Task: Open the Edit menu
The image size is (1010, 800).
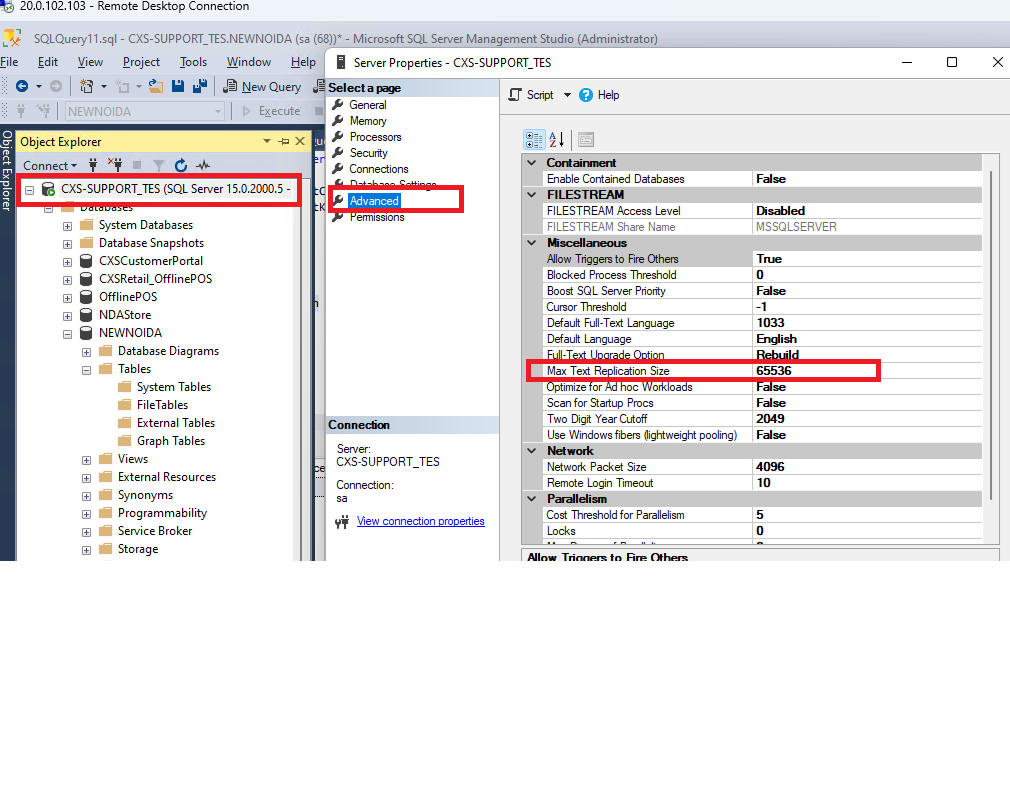Action: [48, 62]
